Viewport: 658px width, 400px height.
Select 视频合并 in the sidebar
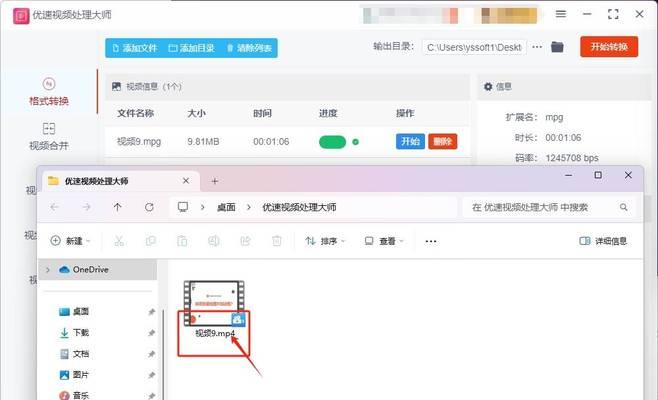point(49,136)
